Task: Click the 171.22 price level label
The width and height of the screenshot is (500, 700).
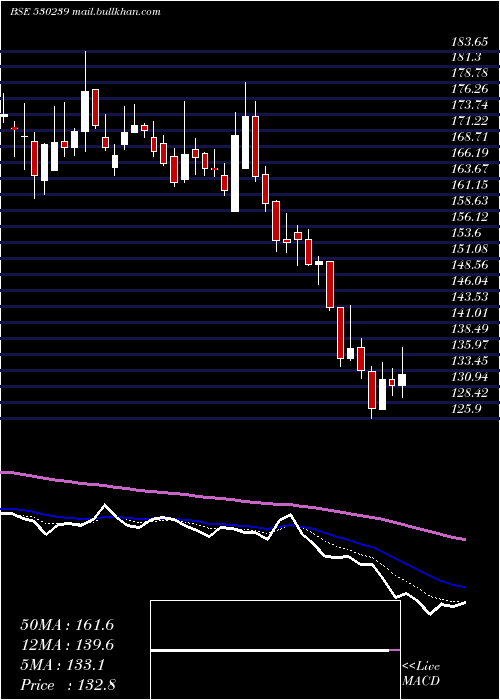Action: pos(470,121)
